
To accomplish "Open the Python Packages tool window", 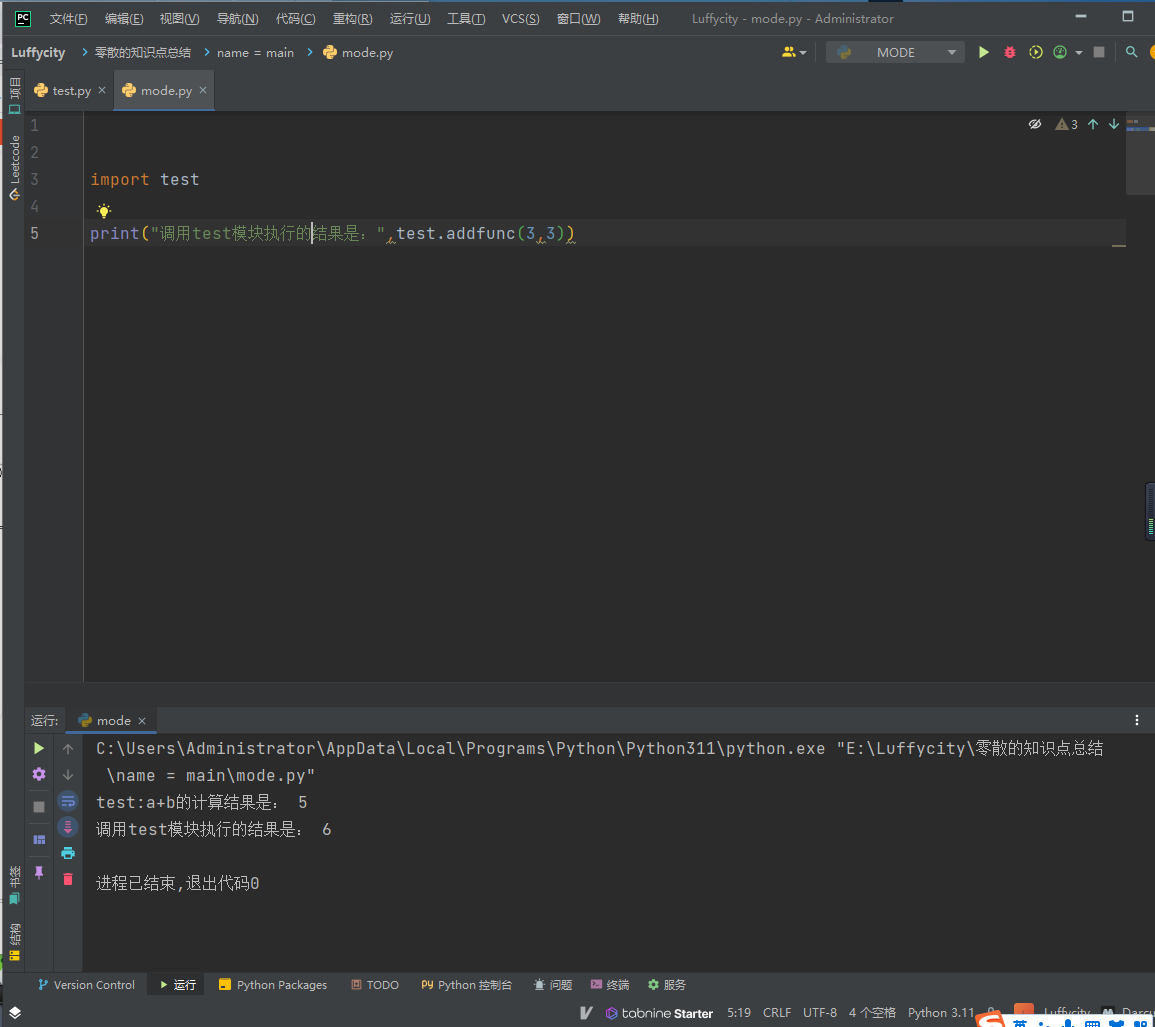I will point(273,984).
